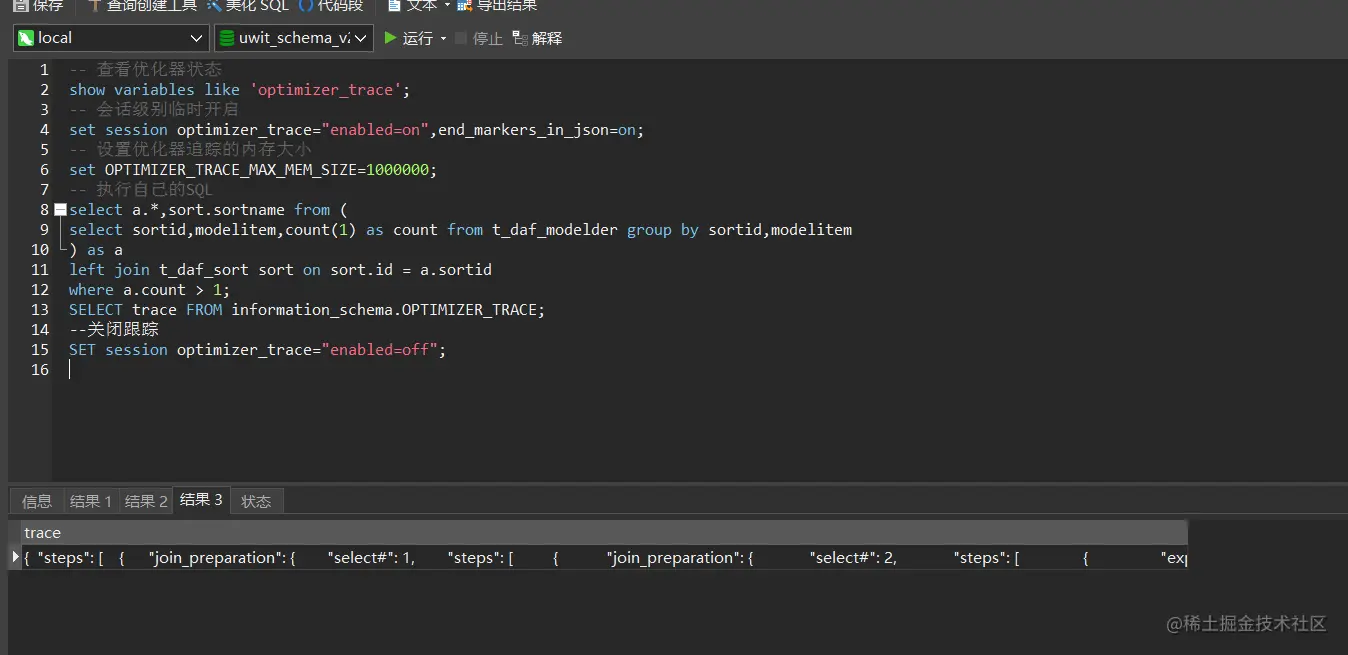Switch to the 结果 1 tab
Screen dimensions: 1348x655
(x=91, y=501)
